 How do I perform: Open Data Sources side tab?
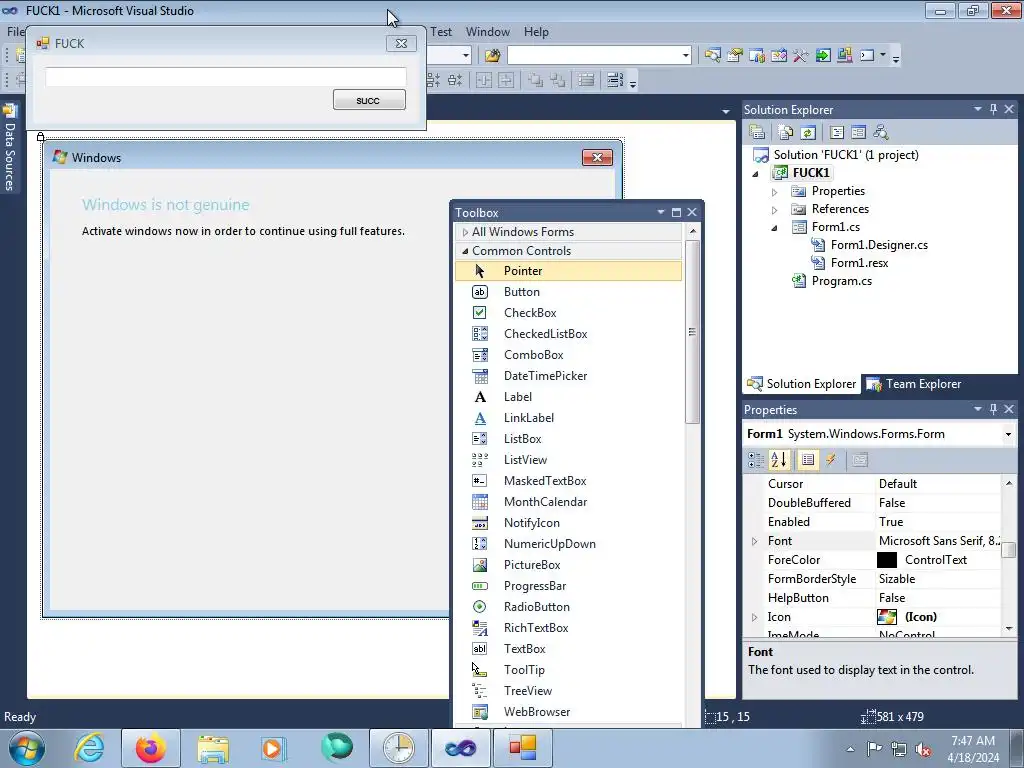[10, 148]
